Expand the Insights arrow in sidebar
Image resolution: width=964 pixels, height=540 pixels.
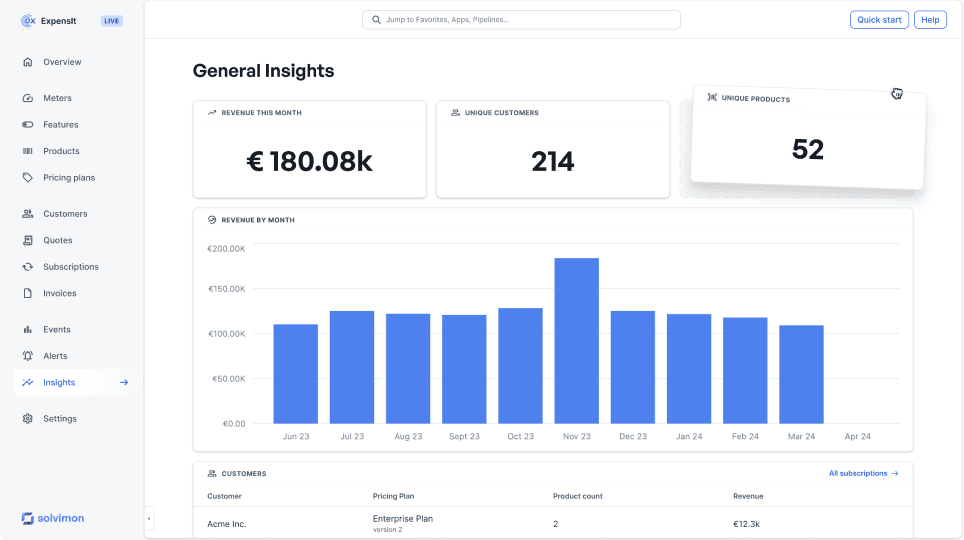[124, 382]
